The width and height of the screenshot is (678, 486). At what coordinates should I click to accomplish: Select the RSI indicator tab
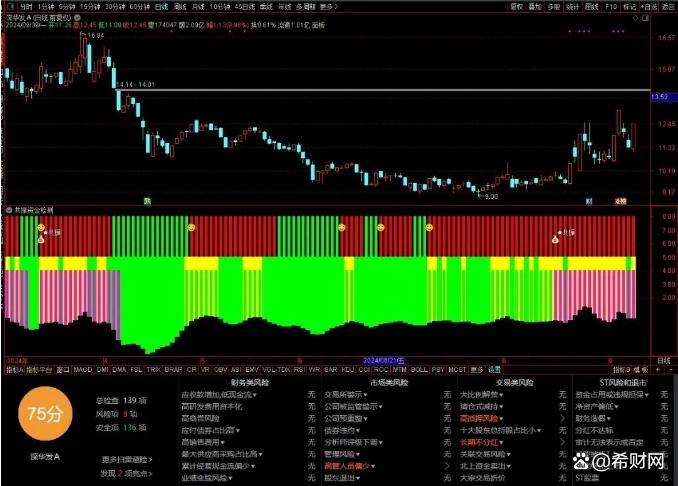click(299, 370)
